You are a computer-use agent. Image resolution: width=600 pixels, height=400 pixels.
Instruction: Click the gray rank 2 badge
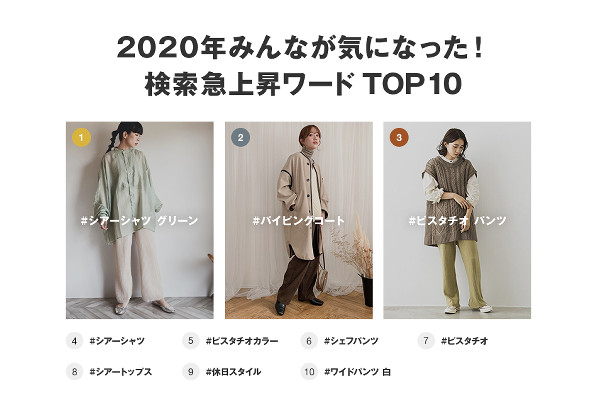pyautogui.click(x=240, y=137)
